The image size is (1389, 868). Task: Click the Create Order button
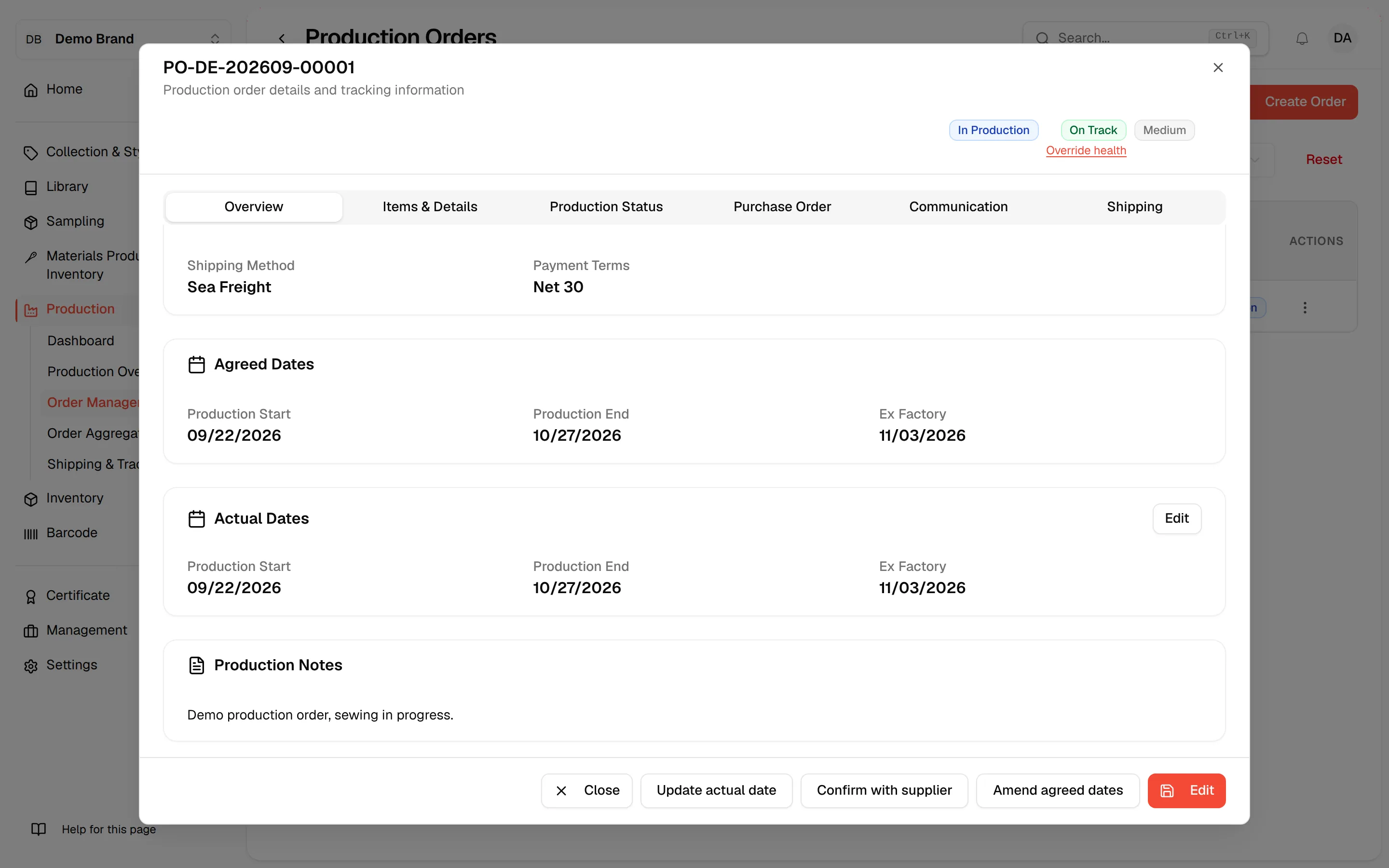(1304, 102)
